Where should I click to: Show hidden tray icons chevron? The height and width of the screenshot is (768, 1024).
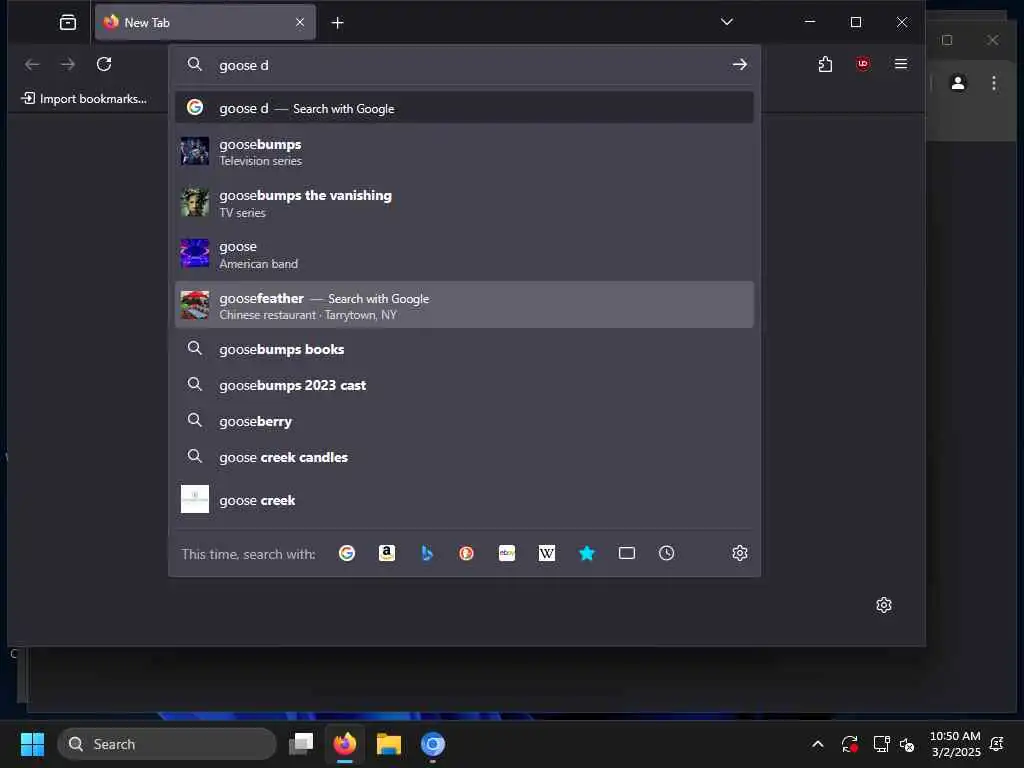pyautogui.click(x=818, y=744)
